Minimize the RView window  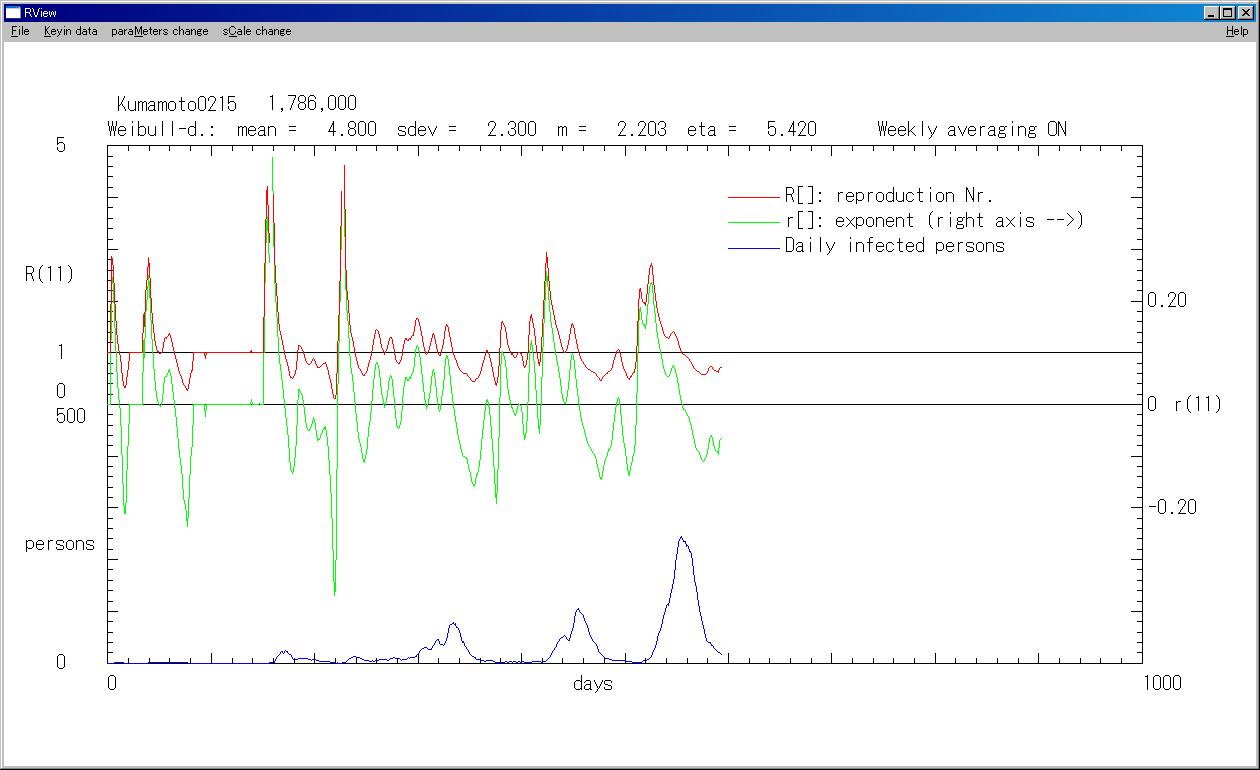[x=1212, y=13]
